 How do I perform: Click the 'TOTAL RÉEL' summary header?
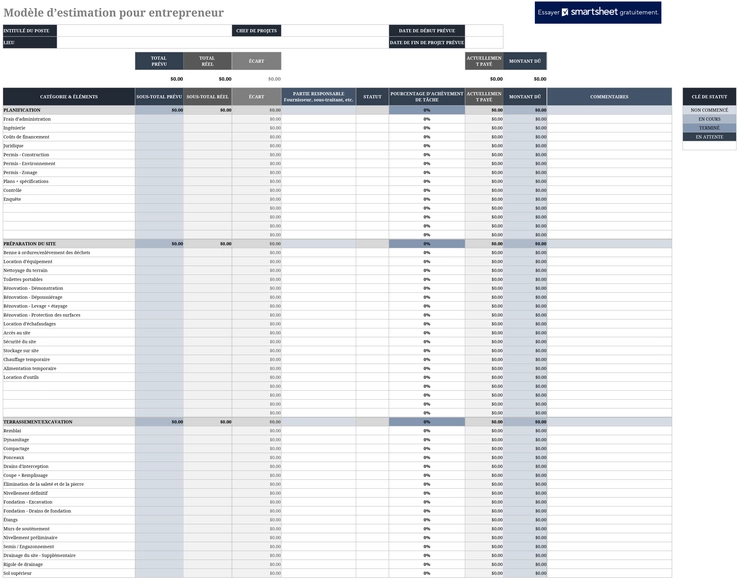(207, 61)
